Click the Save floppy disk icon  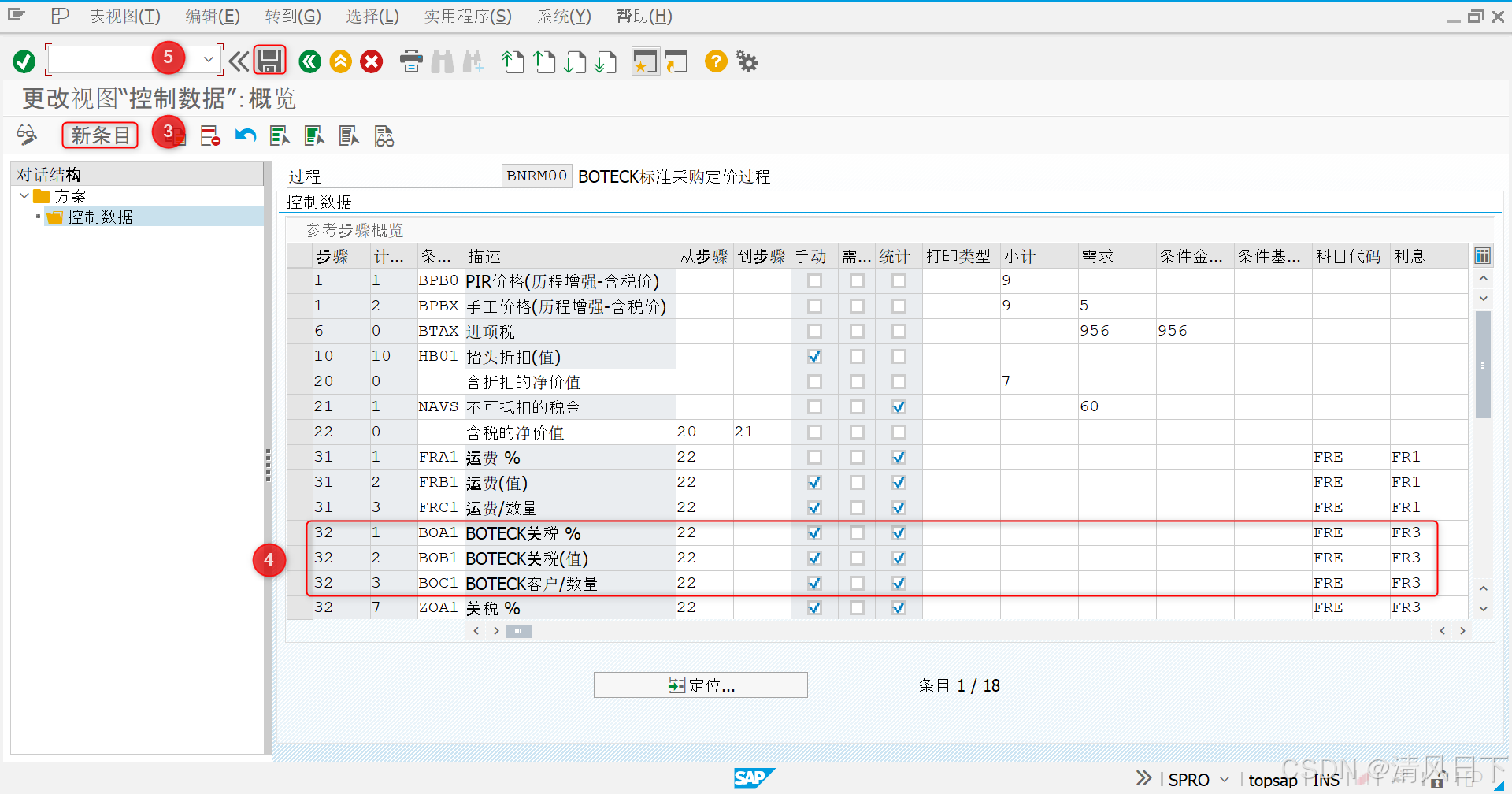pyautogui.click(x=270, y=61)
